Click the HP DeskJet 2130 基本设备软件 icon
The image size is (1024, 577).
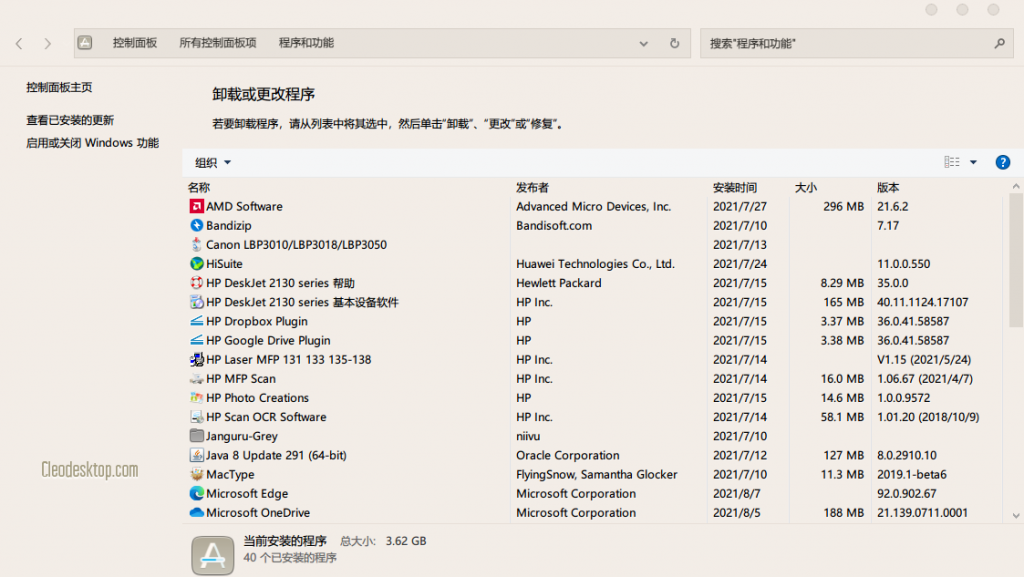click(x=197, y=302)
